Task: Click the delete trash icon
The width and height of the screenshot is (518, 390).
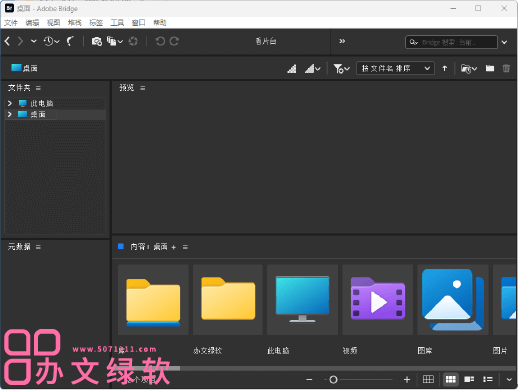Action: 506,68
